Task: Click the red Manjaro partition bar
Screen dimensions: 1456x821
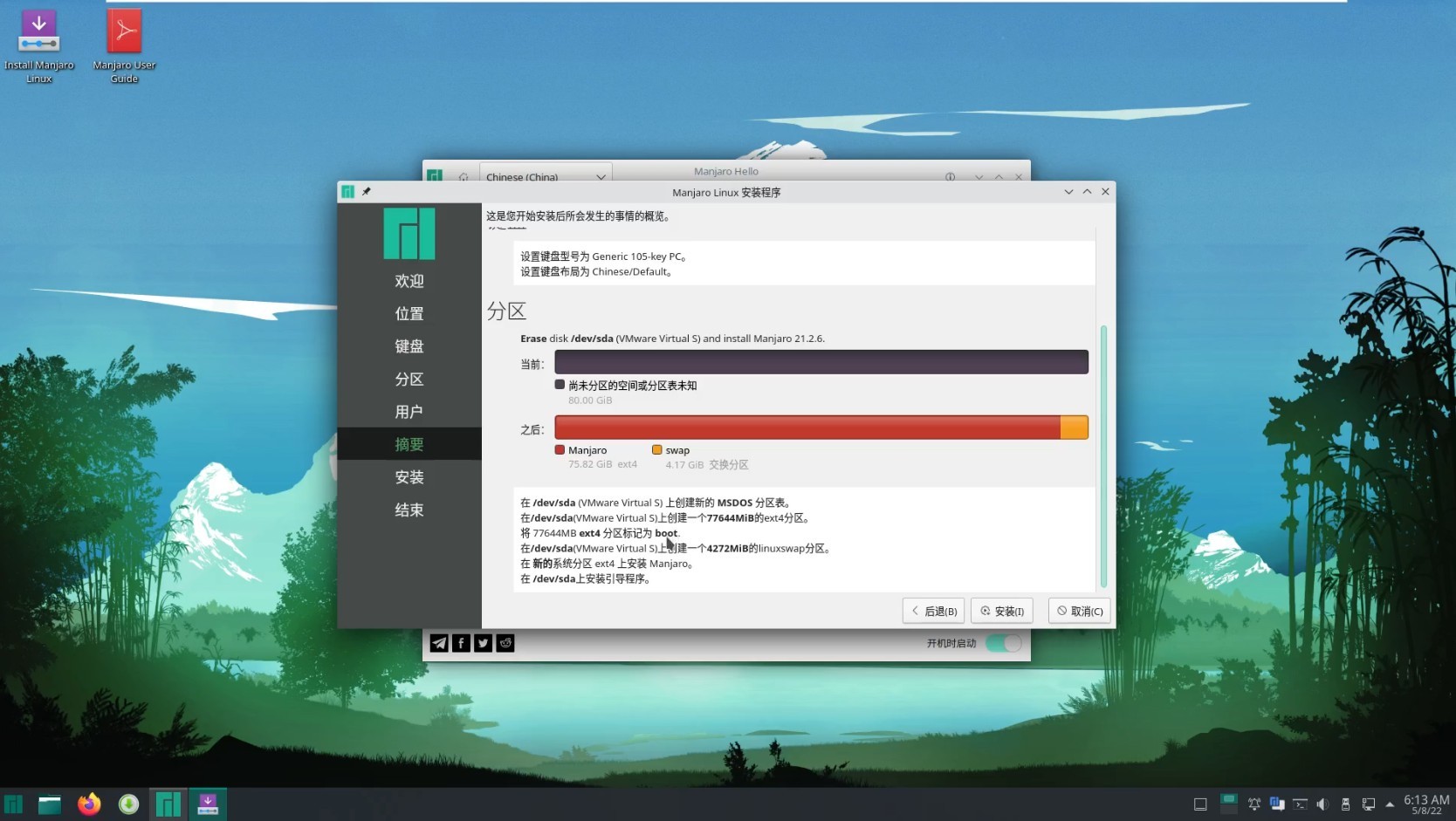Action: coord(807,428)
